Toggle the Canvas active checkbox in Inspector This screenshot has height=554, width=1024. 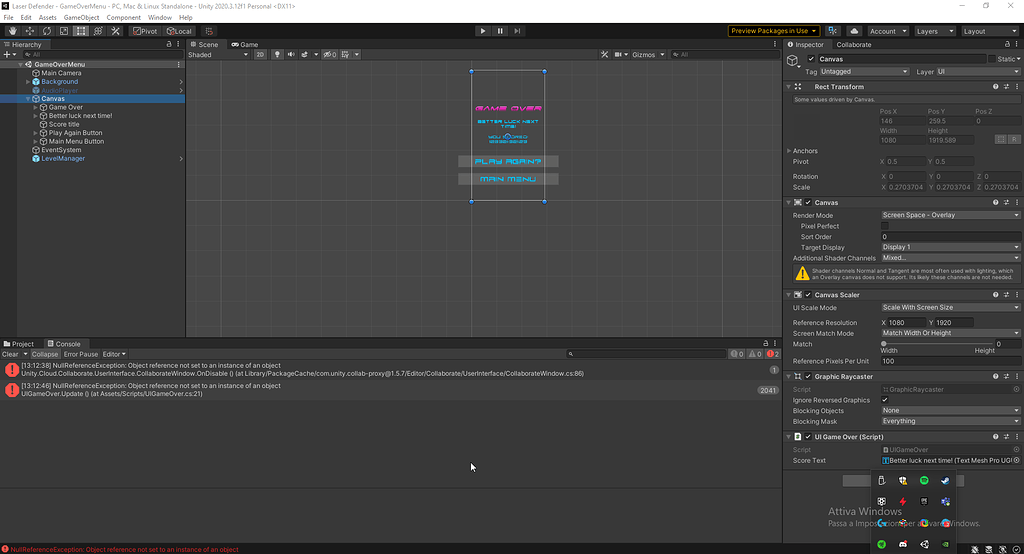[811, 59]
